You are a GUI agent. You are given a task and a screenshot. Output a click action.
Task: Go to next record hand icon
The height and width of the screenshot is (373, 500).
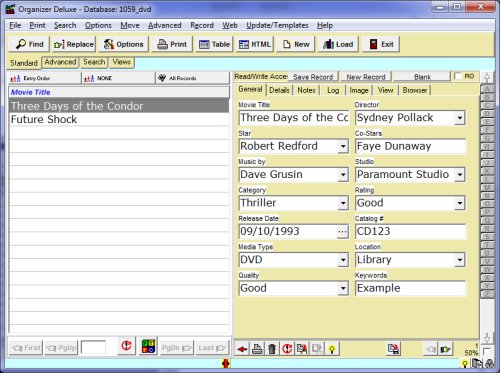click(445, 349)
